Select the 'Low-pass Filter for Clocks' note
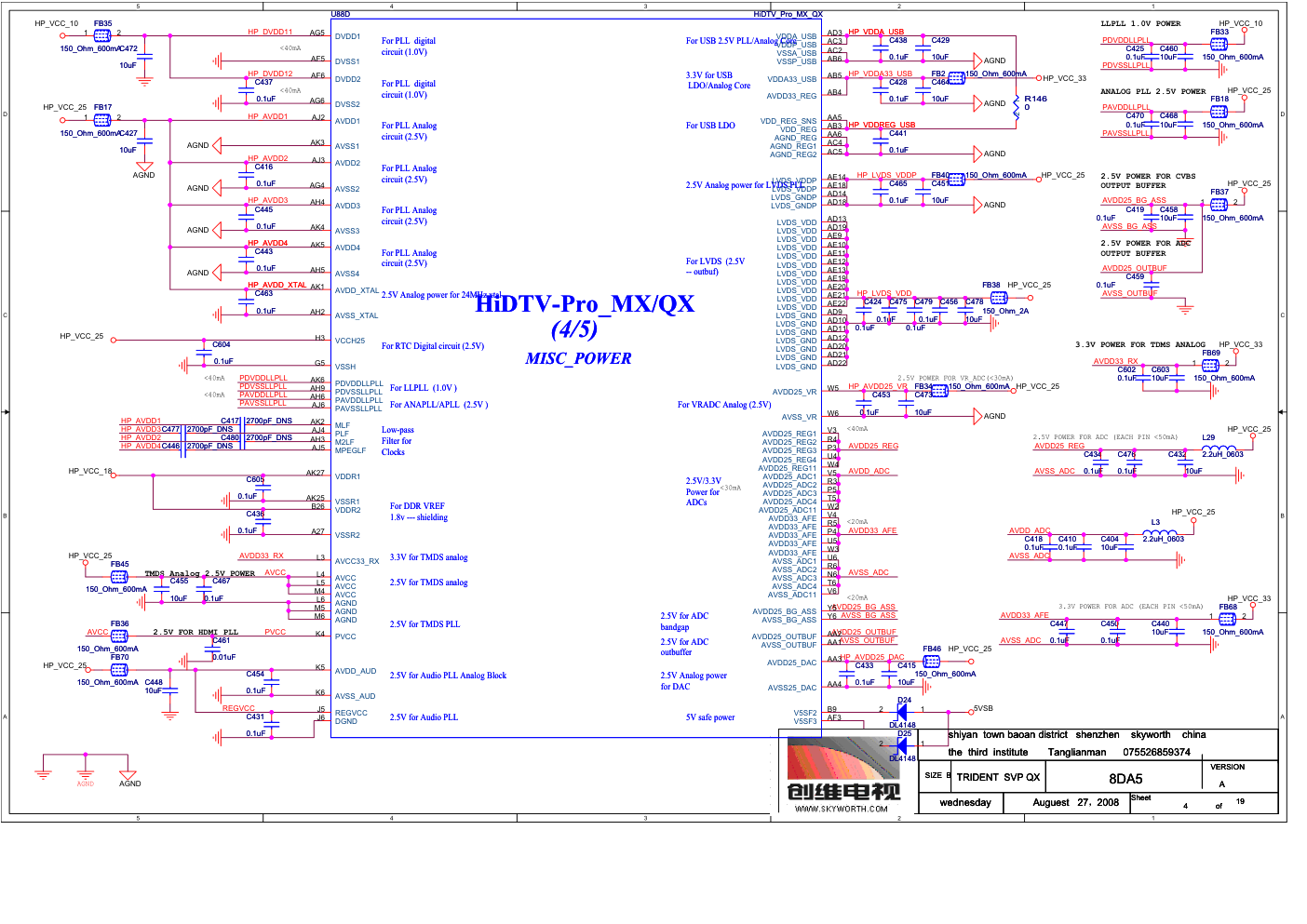Screen dimensions: 1307x924 pos(397,441)
